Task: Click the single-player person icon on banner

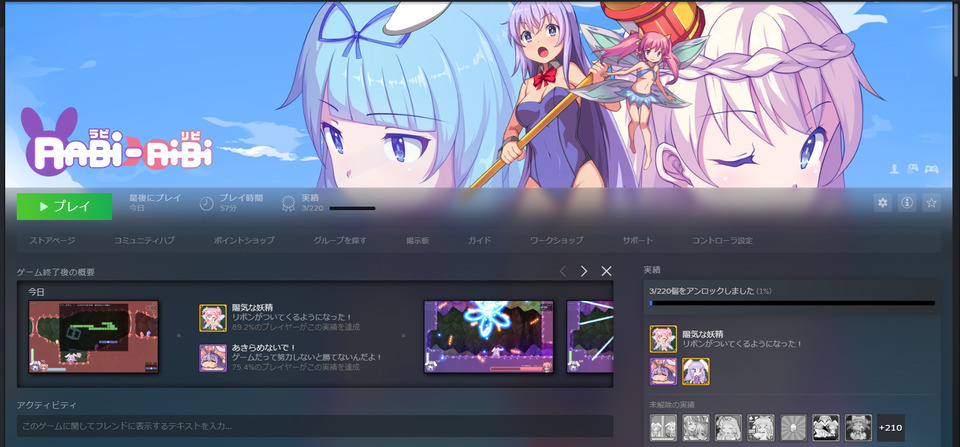Action: click(894, 168)
